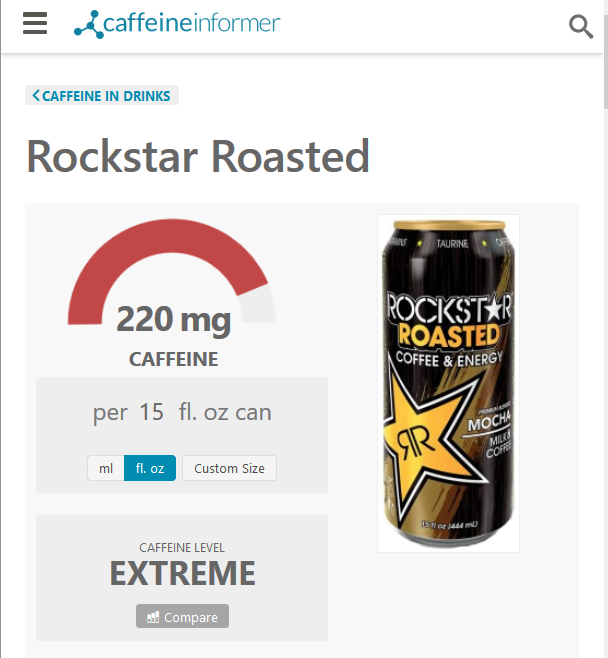
Task: Click the Rockstar Roasted page heading
Action: pos(198,156)
